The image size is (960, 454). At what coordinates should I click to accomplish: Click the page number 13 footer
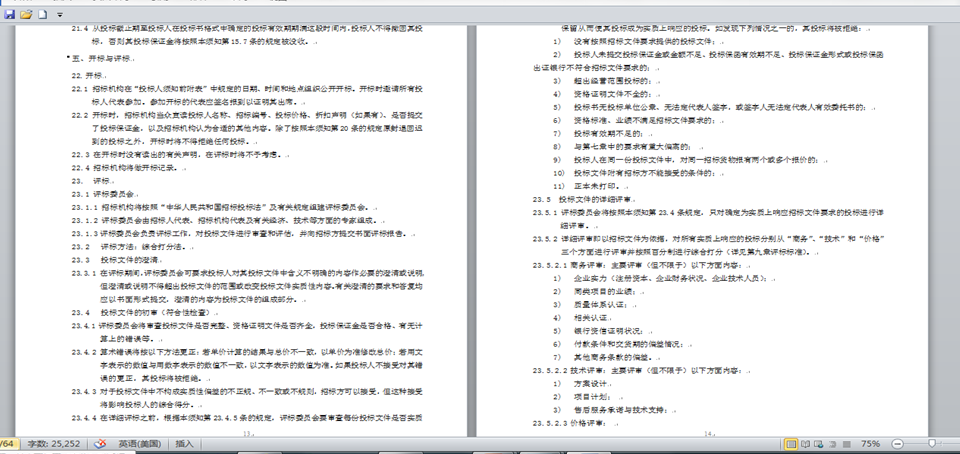247,433
